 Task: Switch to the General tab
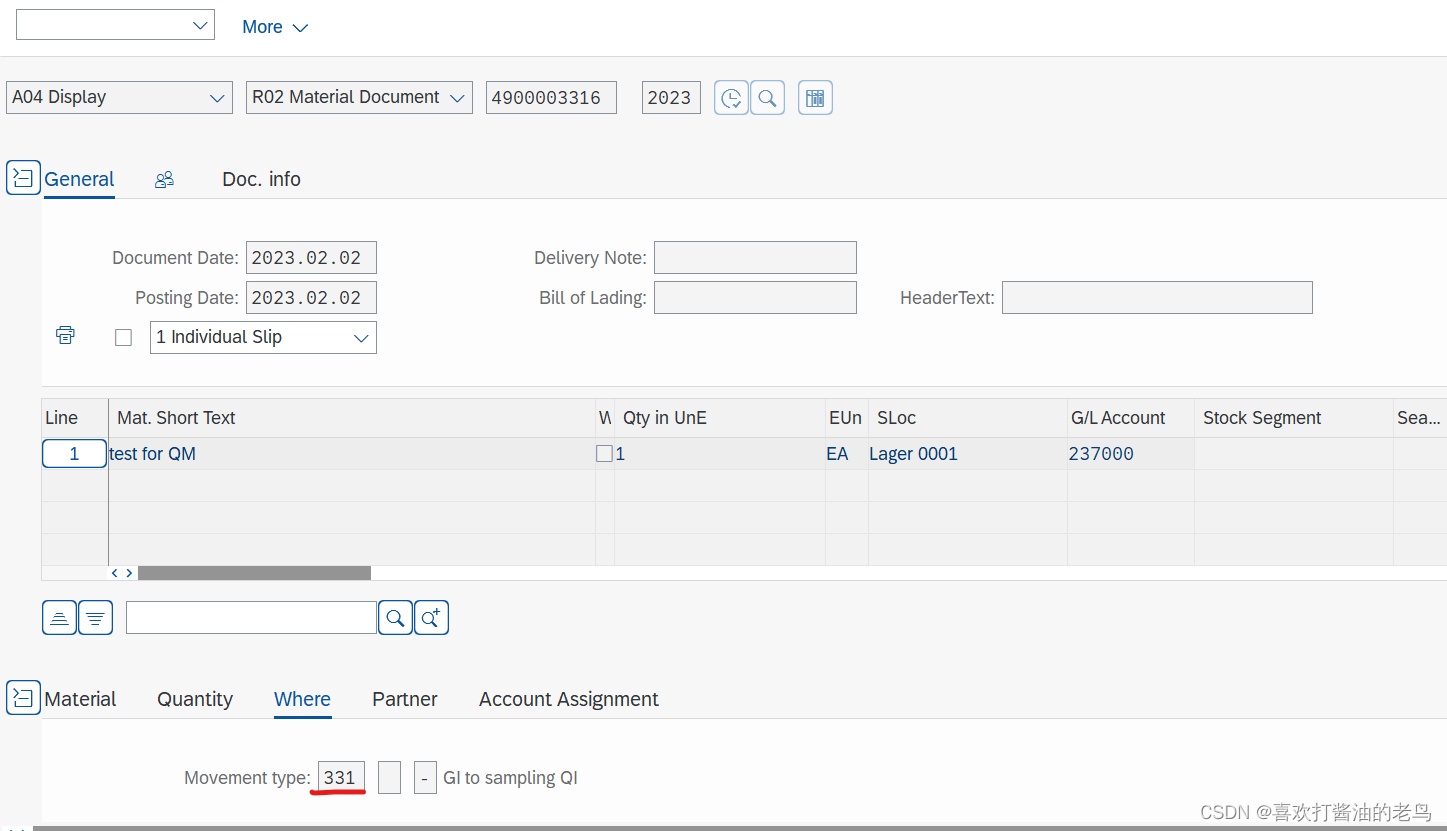pyautogui.click(x=79, y=179)
